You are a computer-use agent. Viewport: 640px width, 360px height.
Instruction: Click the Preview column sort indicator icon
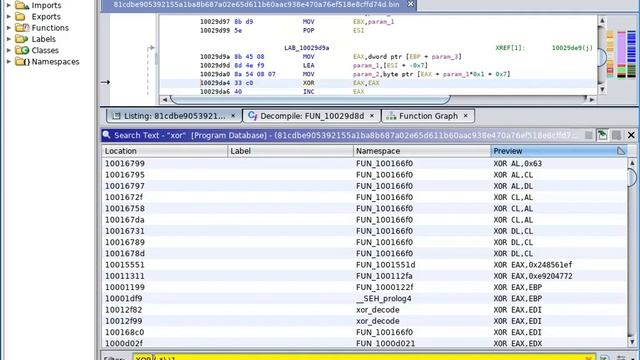[621, 151]
